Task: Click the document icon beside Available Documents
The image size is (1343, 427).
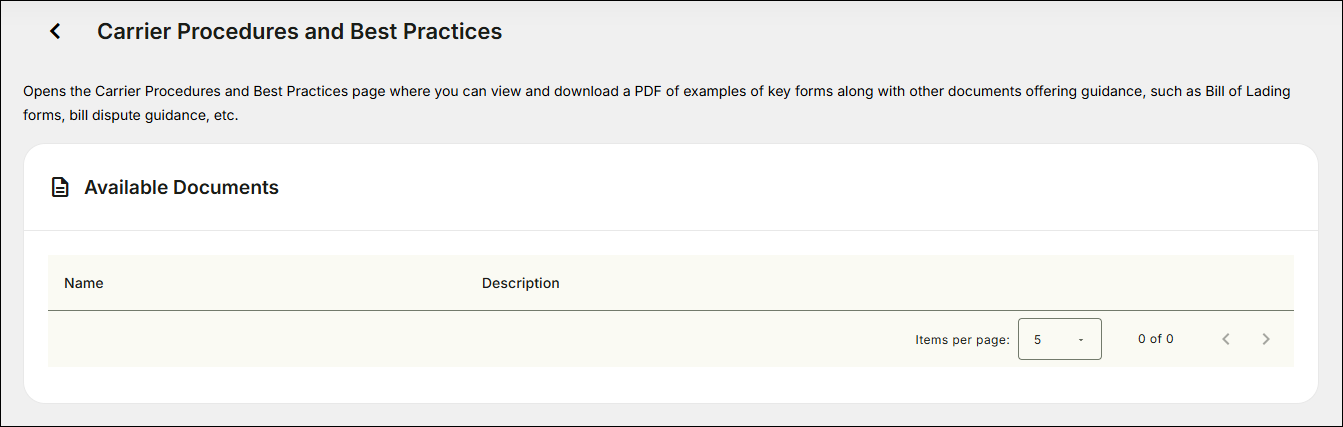Action: 60,187
